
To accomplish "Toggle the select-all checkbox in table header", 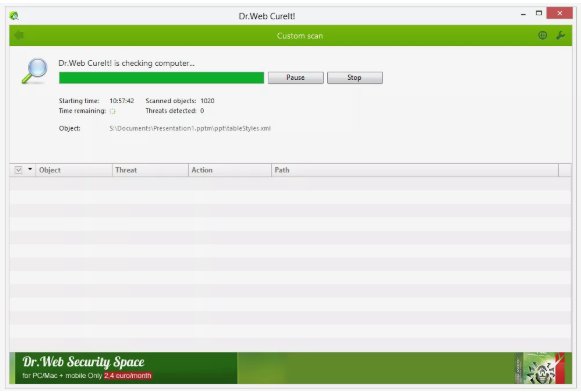I will click(18, 170).
